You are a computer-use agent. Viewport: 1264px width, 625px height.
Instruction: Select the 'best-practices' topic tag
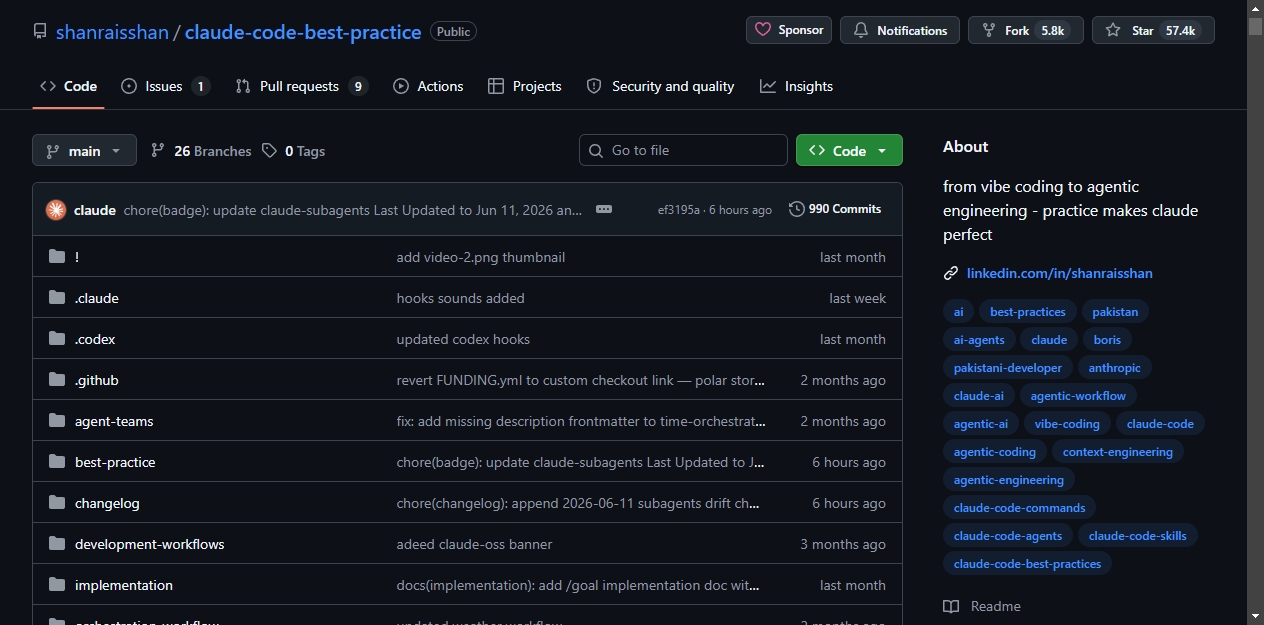(x=1028, y=312)
